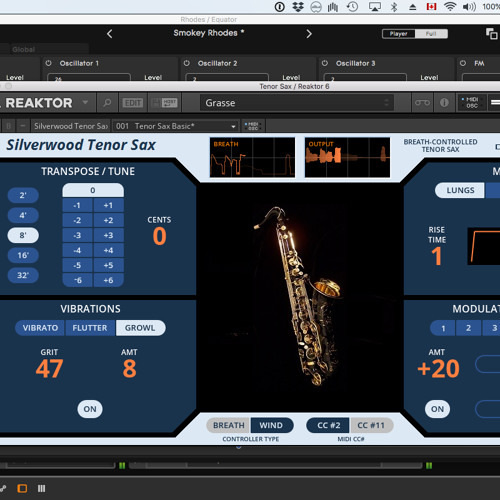Set controller type to BREATH

[229, 425]
